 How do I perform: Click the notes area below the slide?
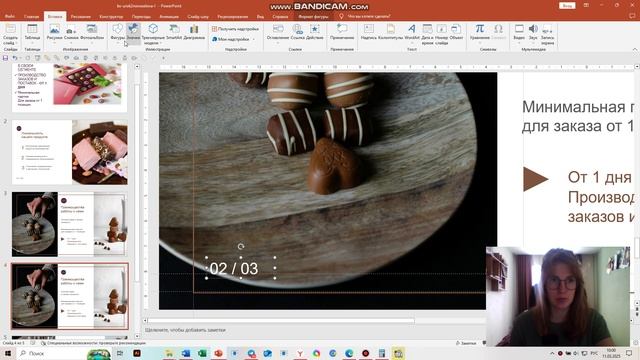pos(314,330)
